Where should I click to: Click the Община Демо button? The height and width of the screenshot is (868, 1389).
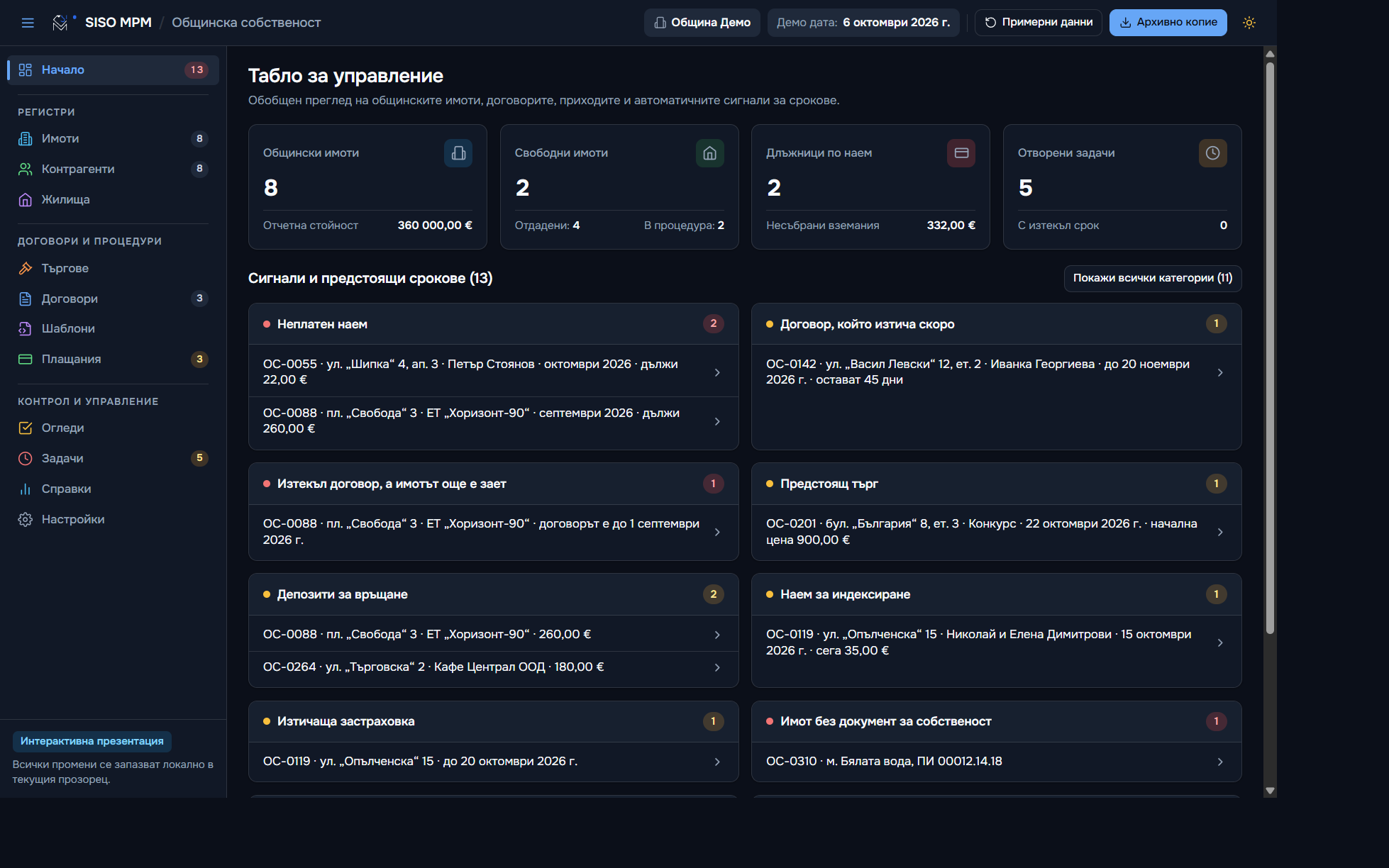pyautogui.click(x=702, y=23)
